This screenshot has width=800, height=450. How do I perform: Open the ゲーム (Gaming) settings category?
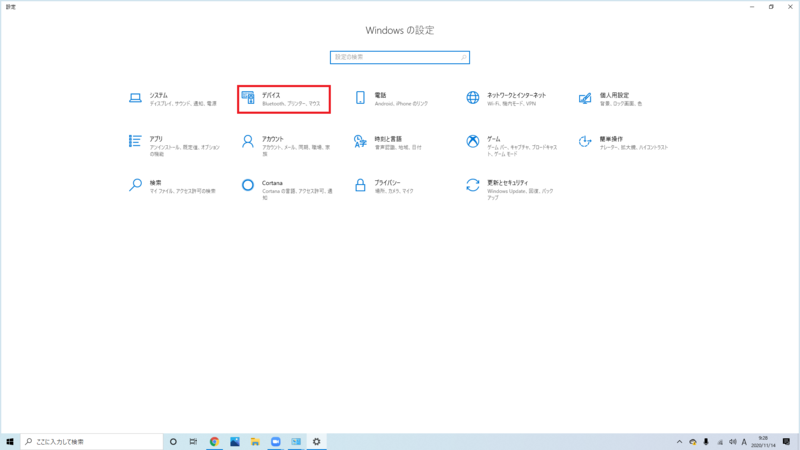tap(511, 145)
